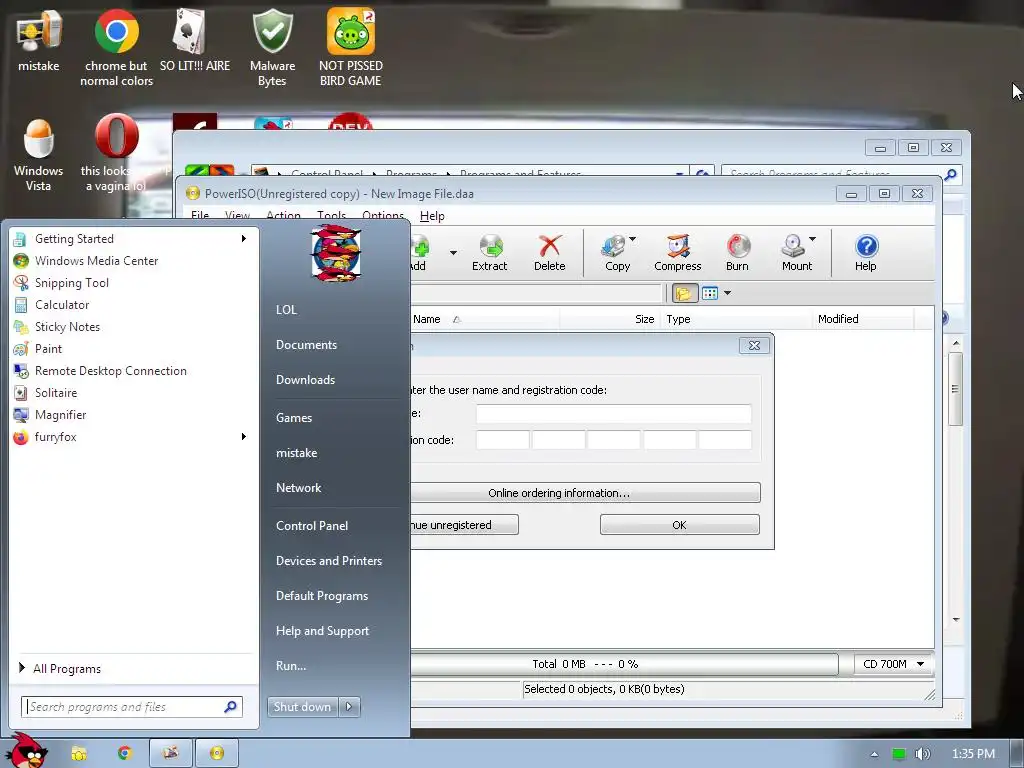
Task: Click the Extract toolbar icon in PowerISO
Action: 490,253
